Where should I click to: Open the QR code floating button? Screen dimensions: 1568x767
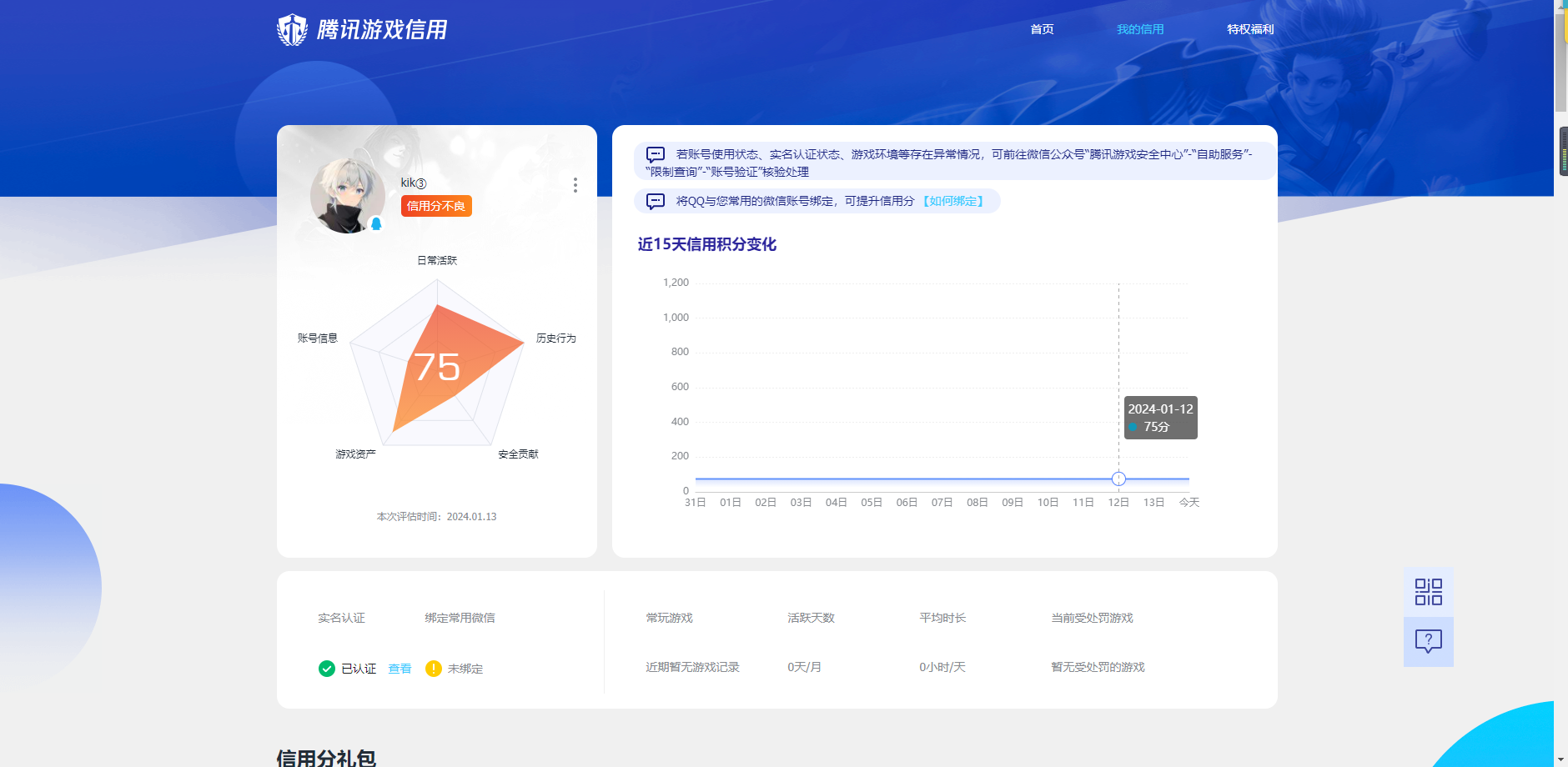tap(1429, 592)
